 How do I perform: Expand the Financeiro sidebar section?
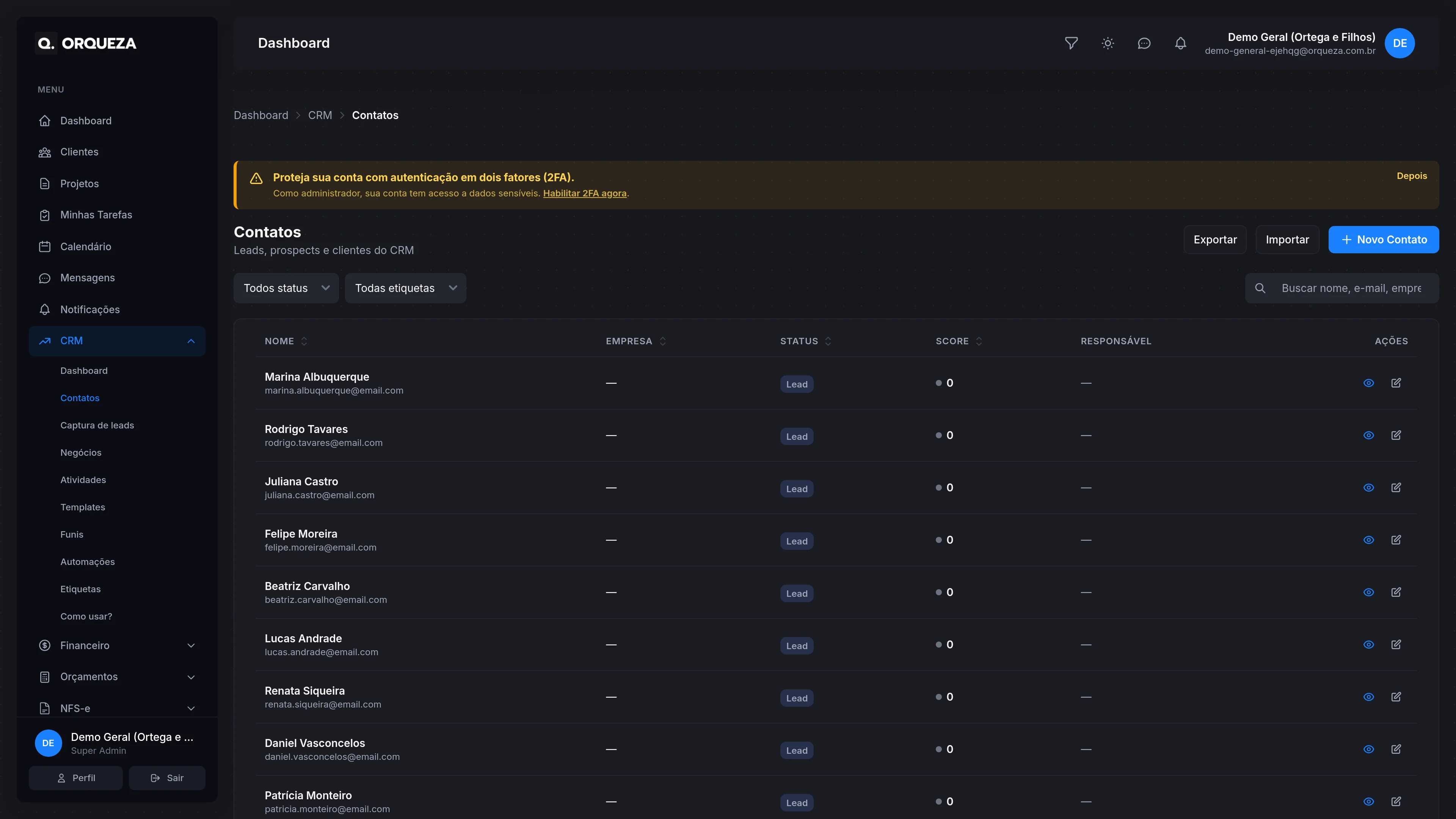117,645
